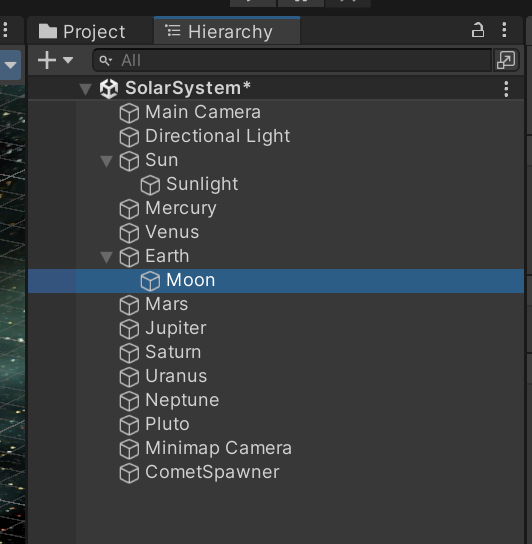This screenshot has width=532, height=544.
Task: Click the magnifier search filter icon
Action: [105, 61]
